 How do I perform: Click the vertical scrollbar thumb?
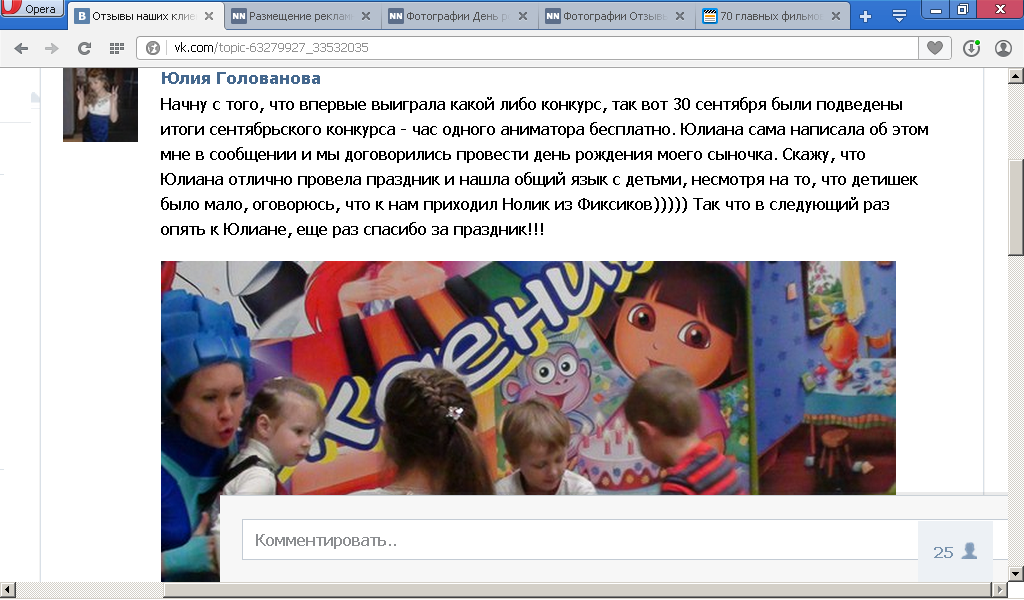click(1016, 207)
